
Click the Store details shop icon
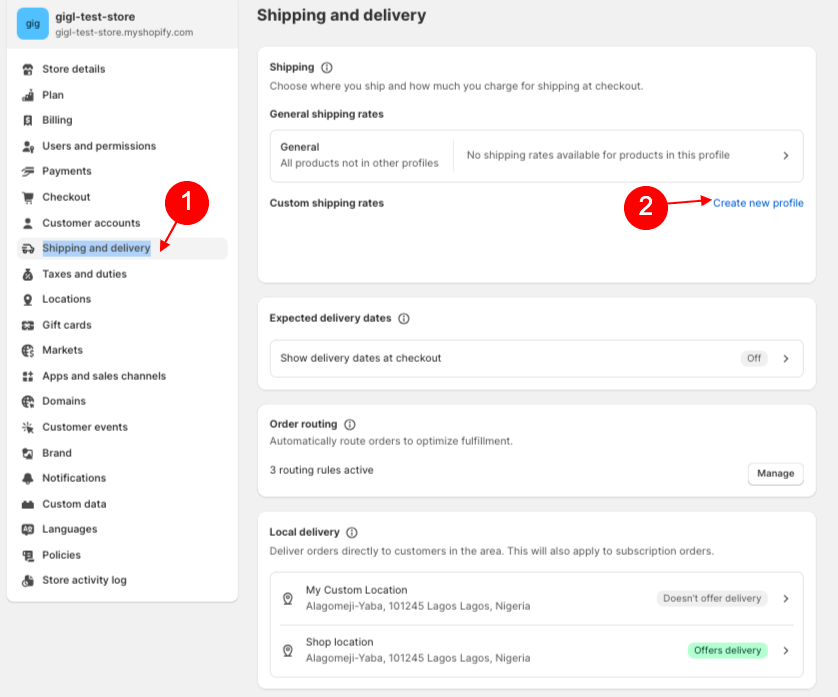click(28, 69)
